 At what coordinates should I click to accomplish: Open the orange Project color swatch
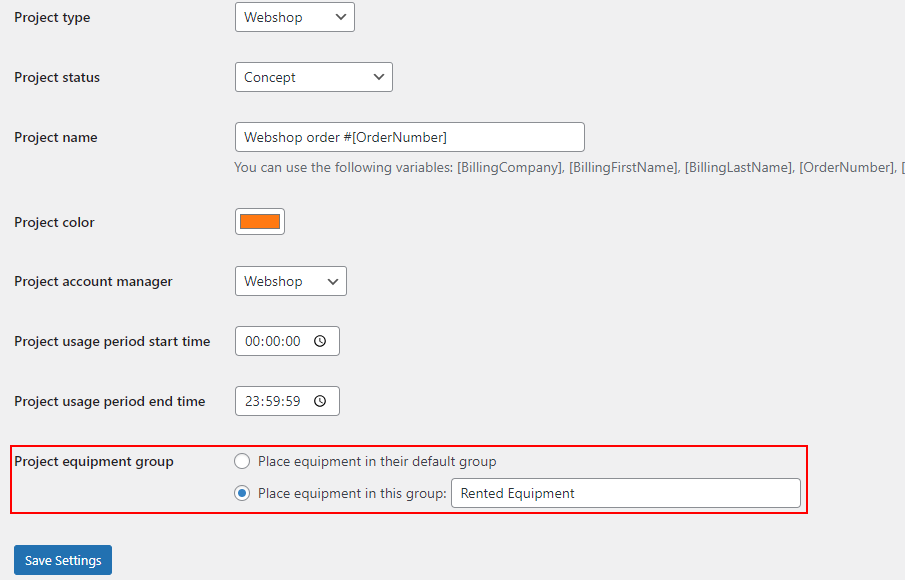point(260,222)
